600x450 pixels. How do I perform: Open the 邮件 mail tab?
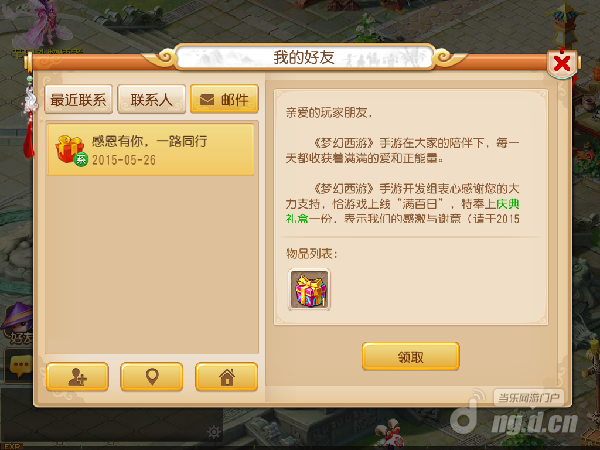click(224, 99)
